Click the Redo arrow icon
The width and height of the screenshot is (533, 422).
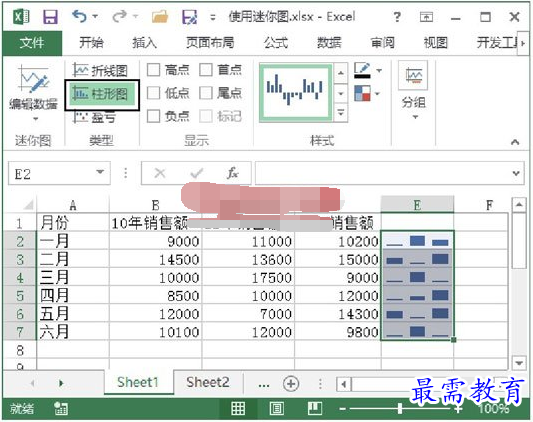coord(119,16)
